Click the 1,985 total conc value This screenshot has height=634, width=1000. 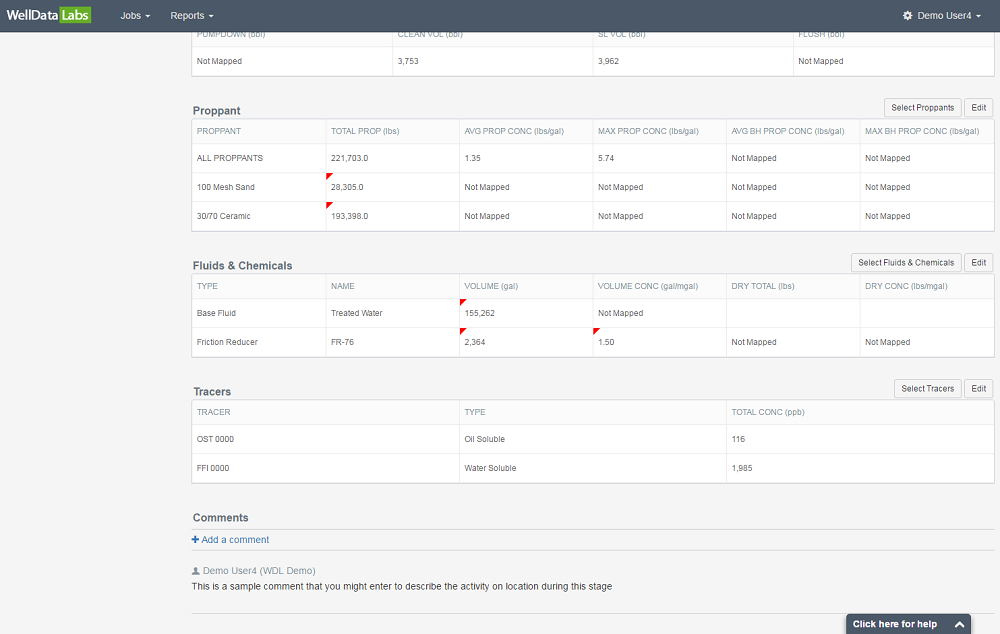tap(742, 468)
